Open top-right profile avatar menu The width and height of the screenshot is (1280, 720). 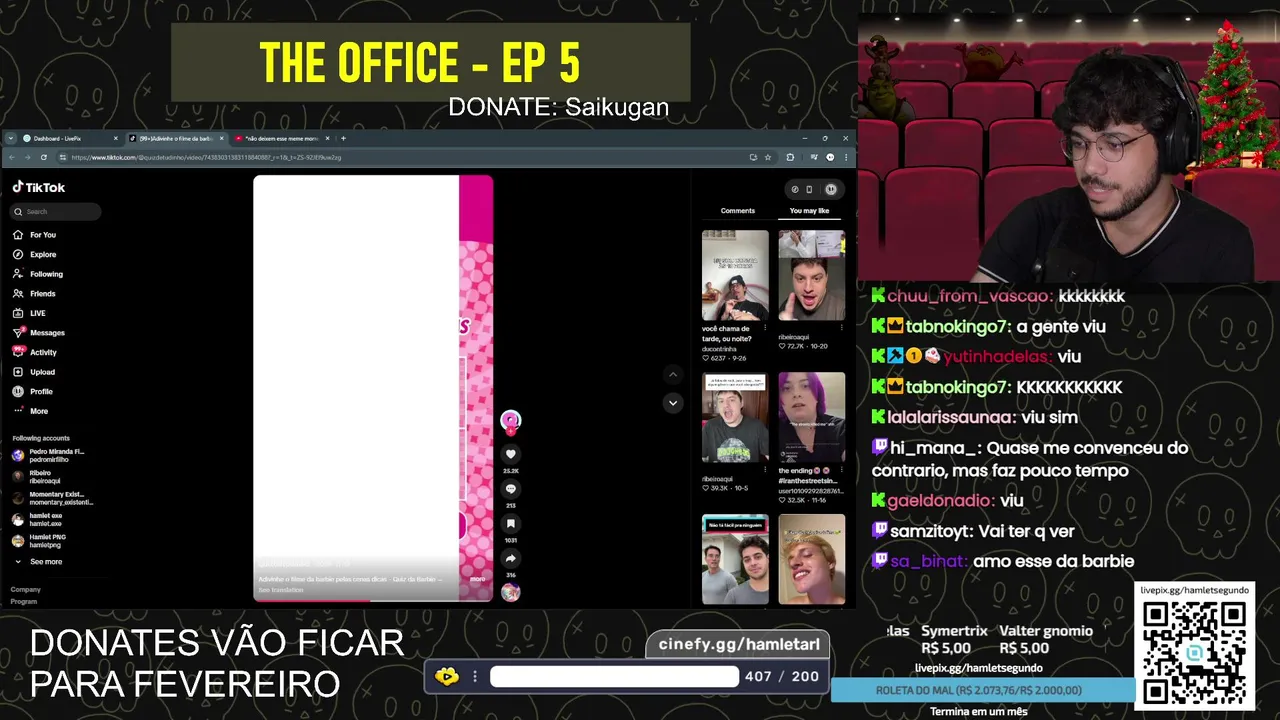tap(830, 189)
